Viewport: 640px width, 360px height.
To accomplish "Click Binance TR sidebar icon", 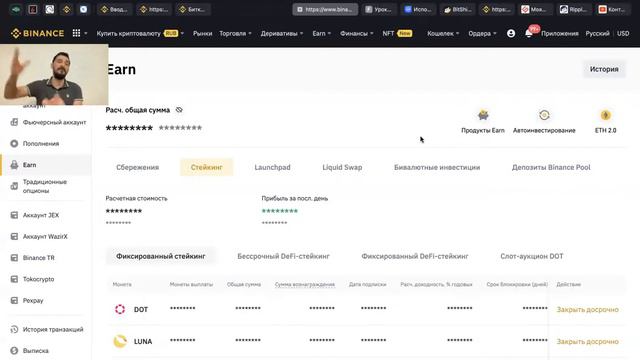I will [x=14, y=258].
